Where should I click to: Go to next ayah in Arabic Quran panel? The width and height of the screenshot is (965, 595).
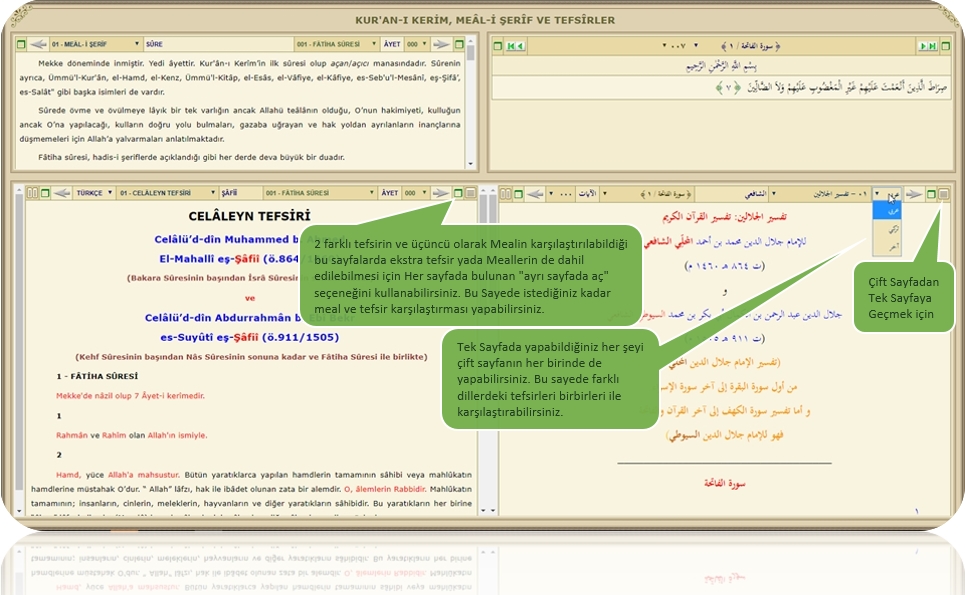(x=923, y=46)
